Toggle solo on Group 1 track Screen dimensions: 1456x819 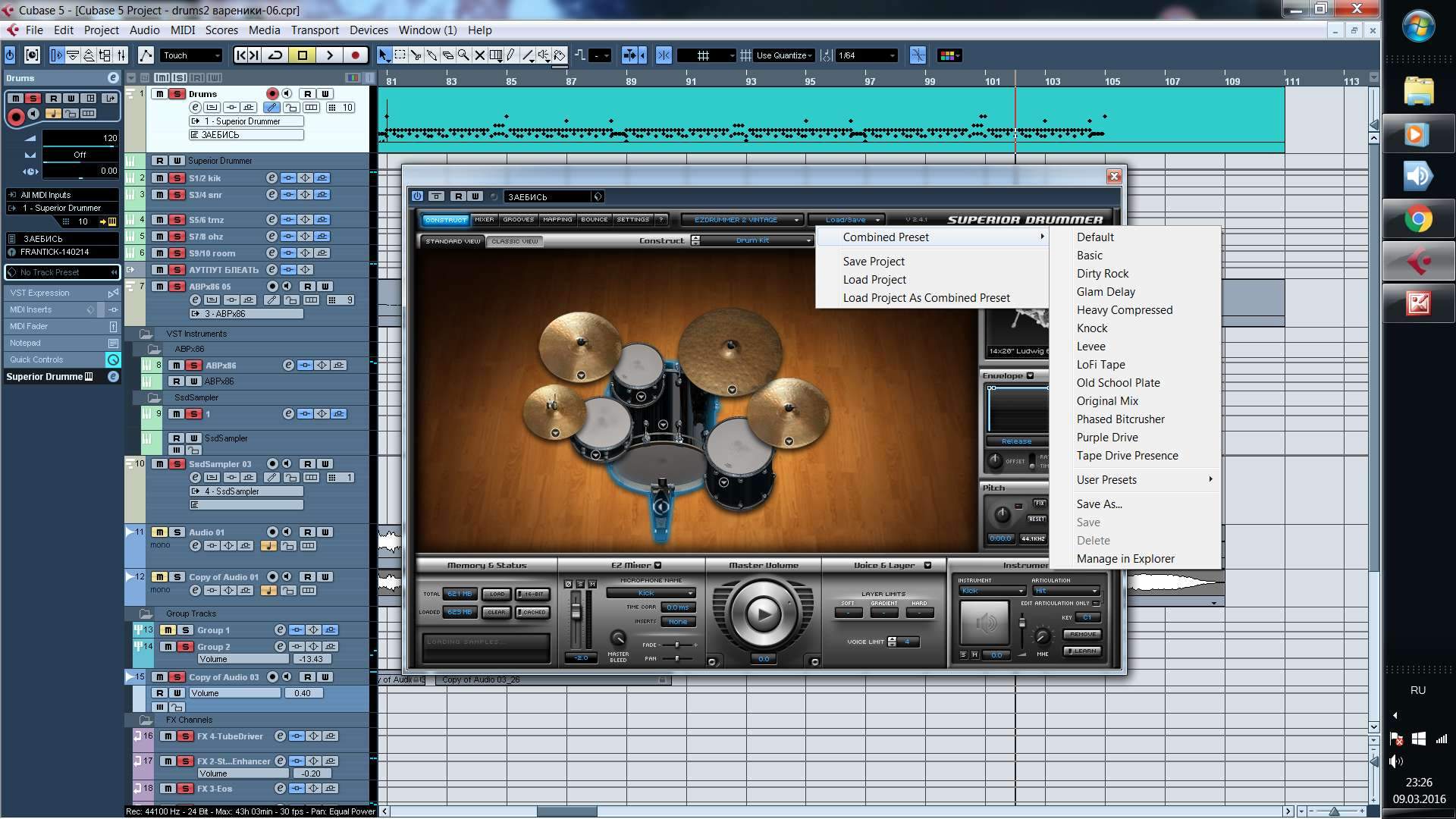pyautogui.click(x=185, y=630)
